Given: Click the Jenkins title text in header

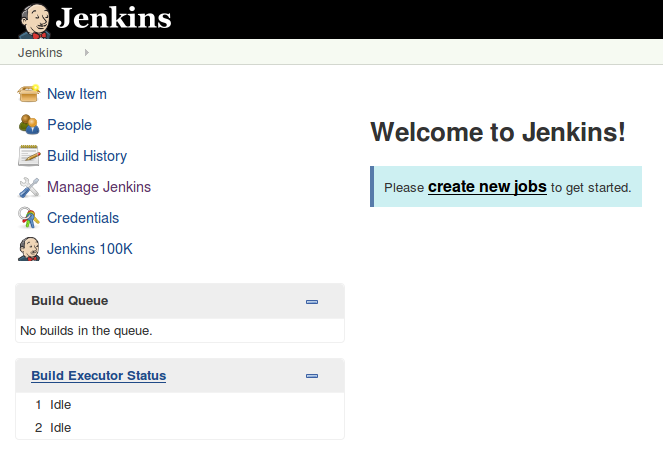Looking at the screenshot, I should 113,19.
